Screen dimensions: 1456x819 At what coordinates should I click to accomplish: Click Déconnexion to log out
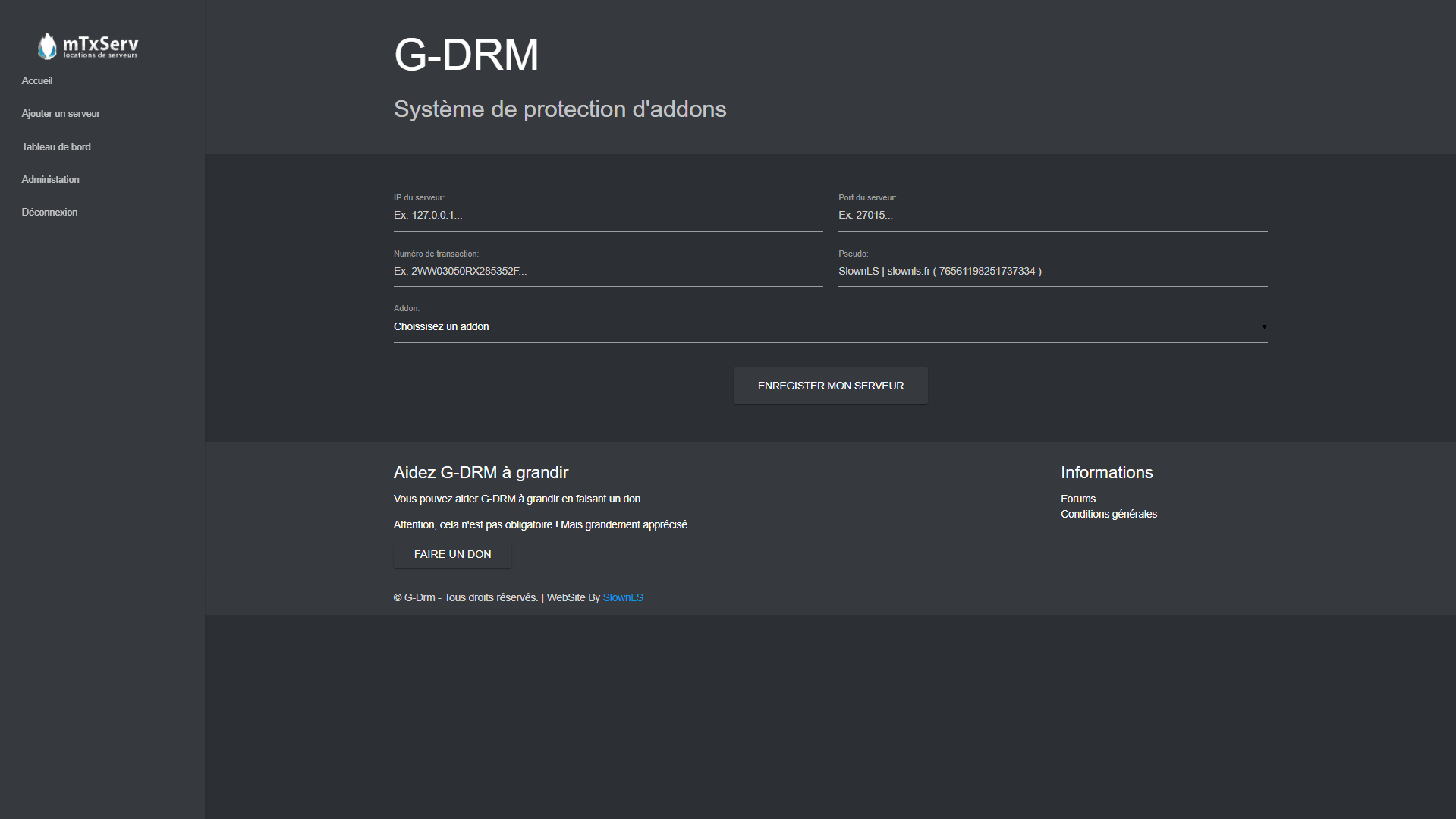(x=49, y=212)
